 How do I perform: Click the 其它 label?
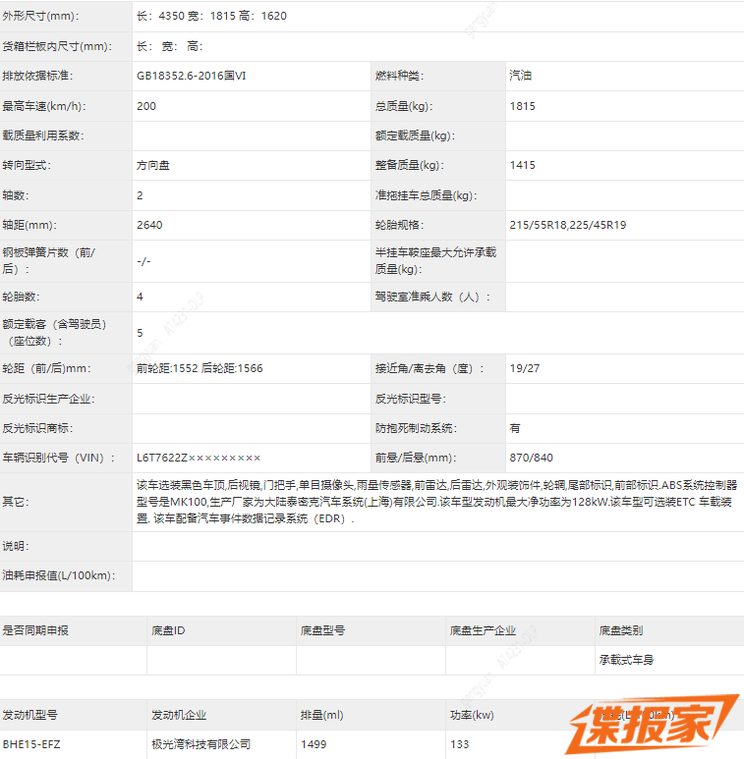coord(15,502)
